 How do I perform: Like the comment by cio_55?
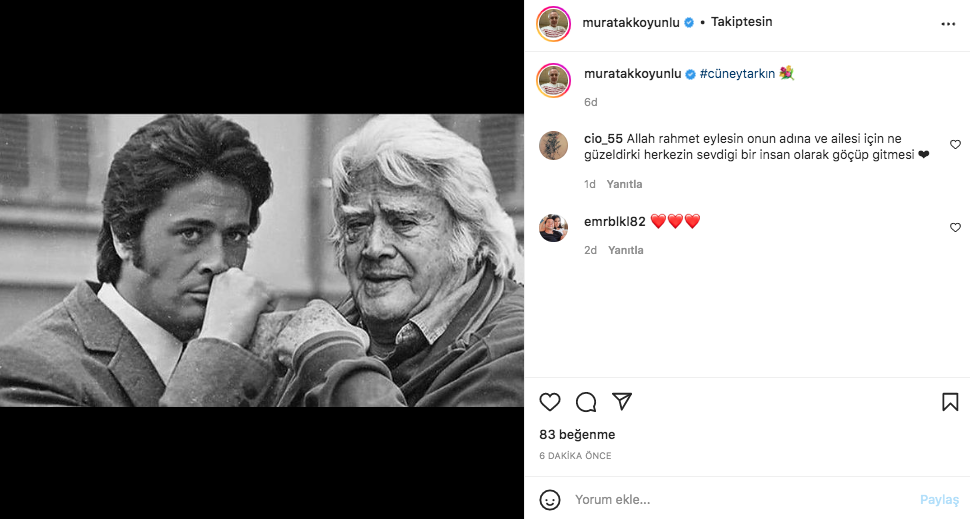pyautogui.click(x=955, y=145)
